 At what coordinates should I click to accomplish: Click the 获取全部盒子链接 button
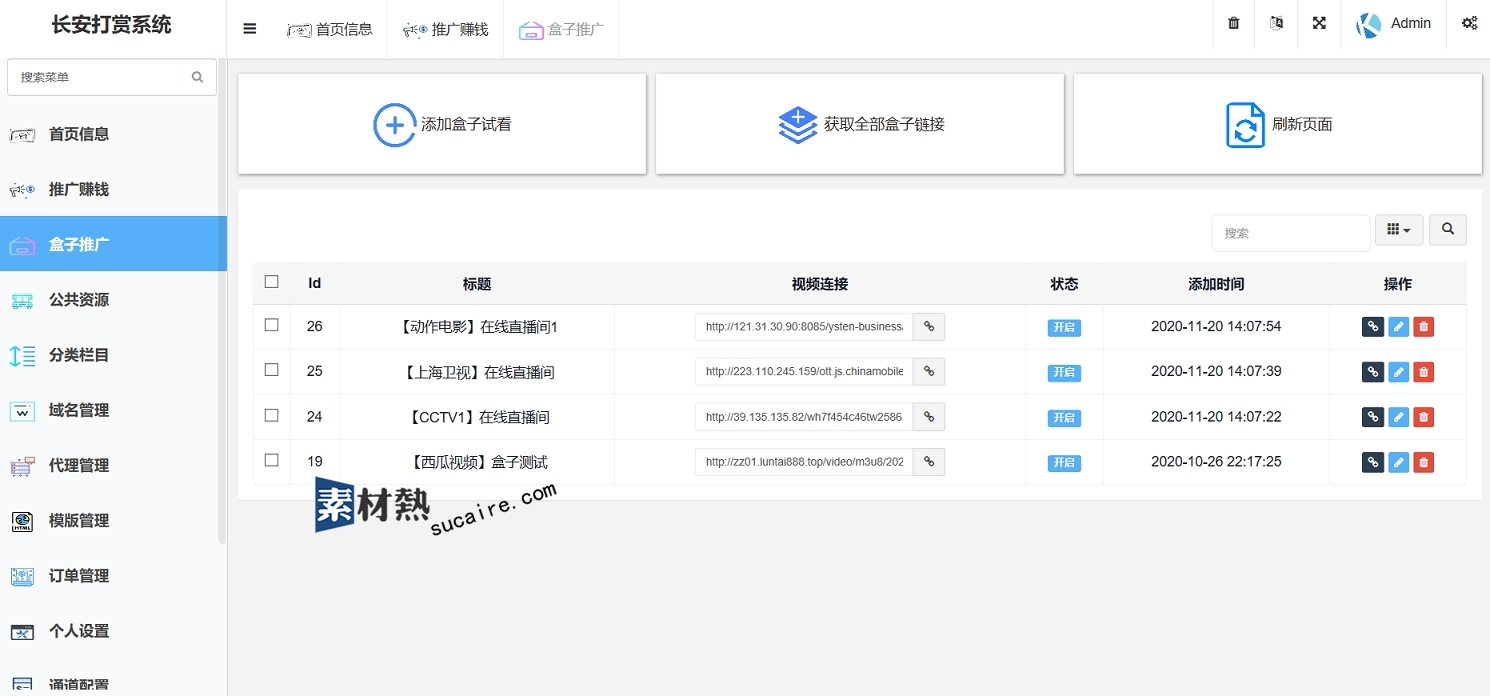coord(860,124)
